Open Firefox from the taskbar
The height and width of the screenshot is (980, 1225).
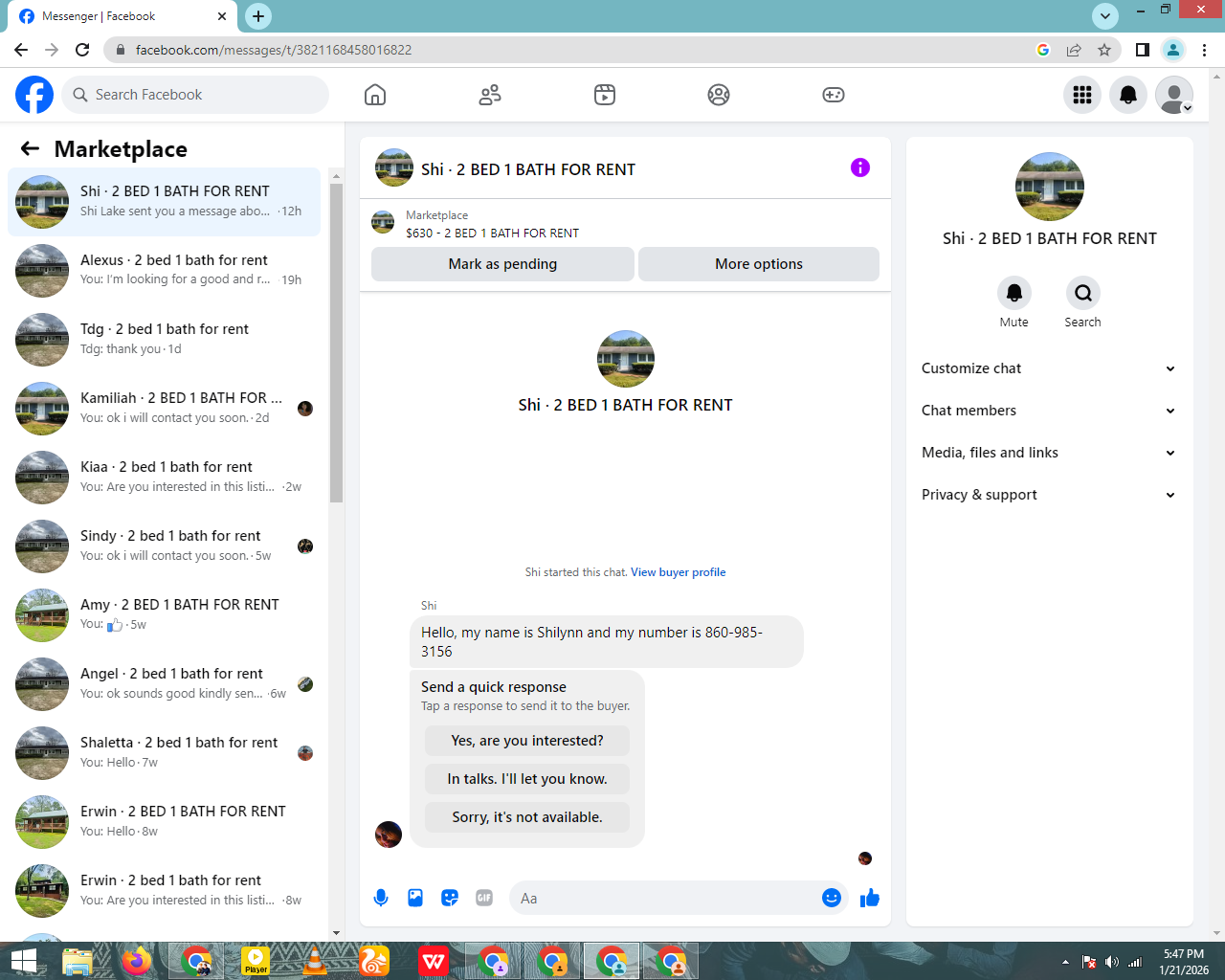coord(137,961)
